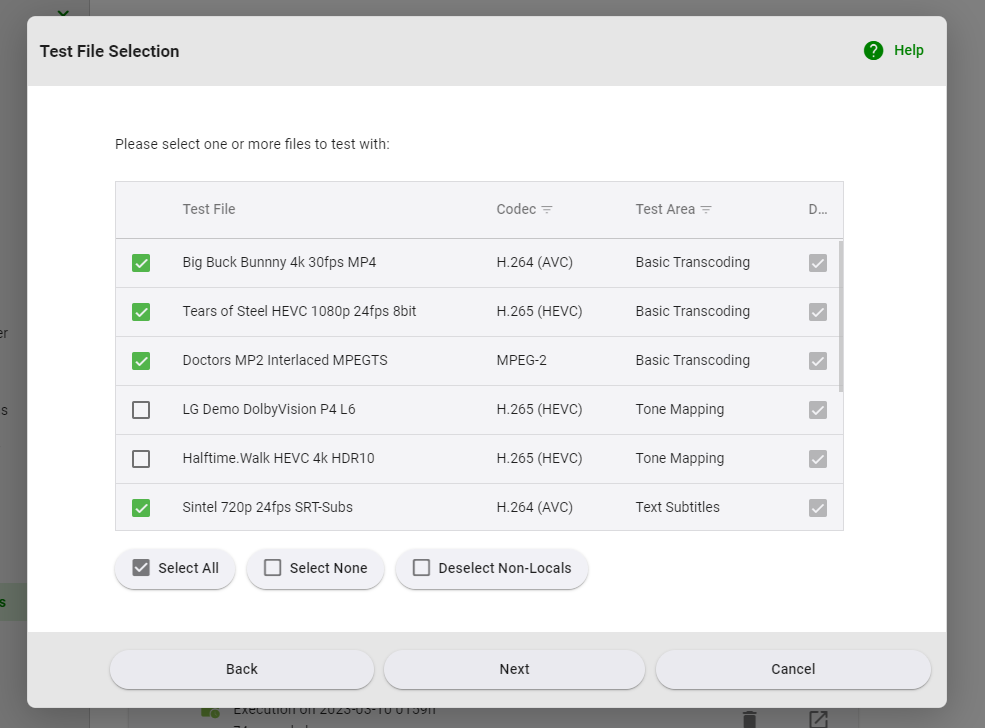Go Back to the previous step
The height and width of the screenshot is (728, 985).
242,669
